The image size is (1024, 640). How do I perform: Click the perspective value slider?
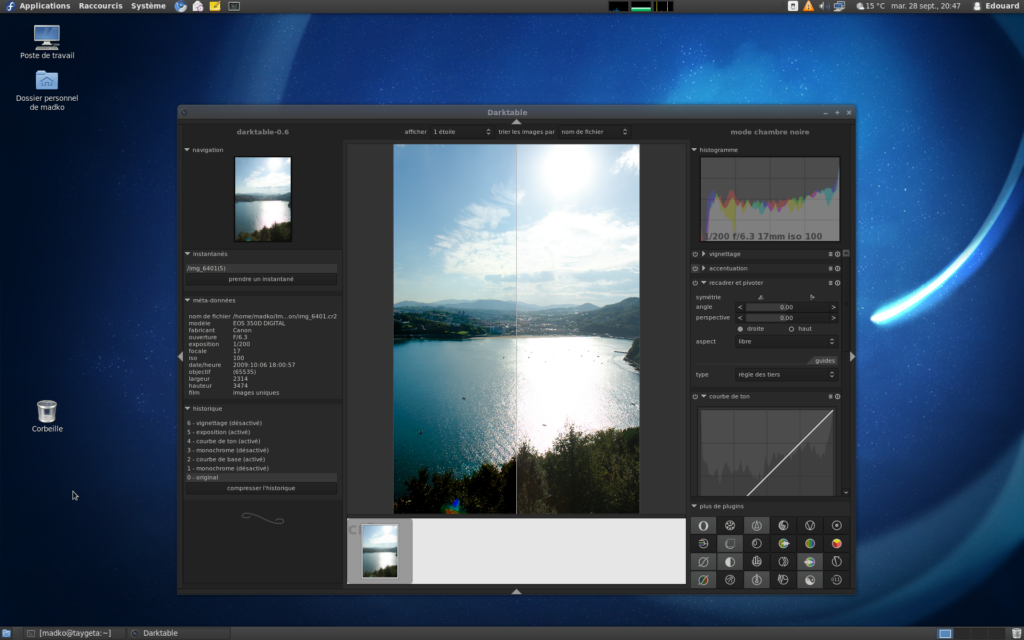pos(786,318)
